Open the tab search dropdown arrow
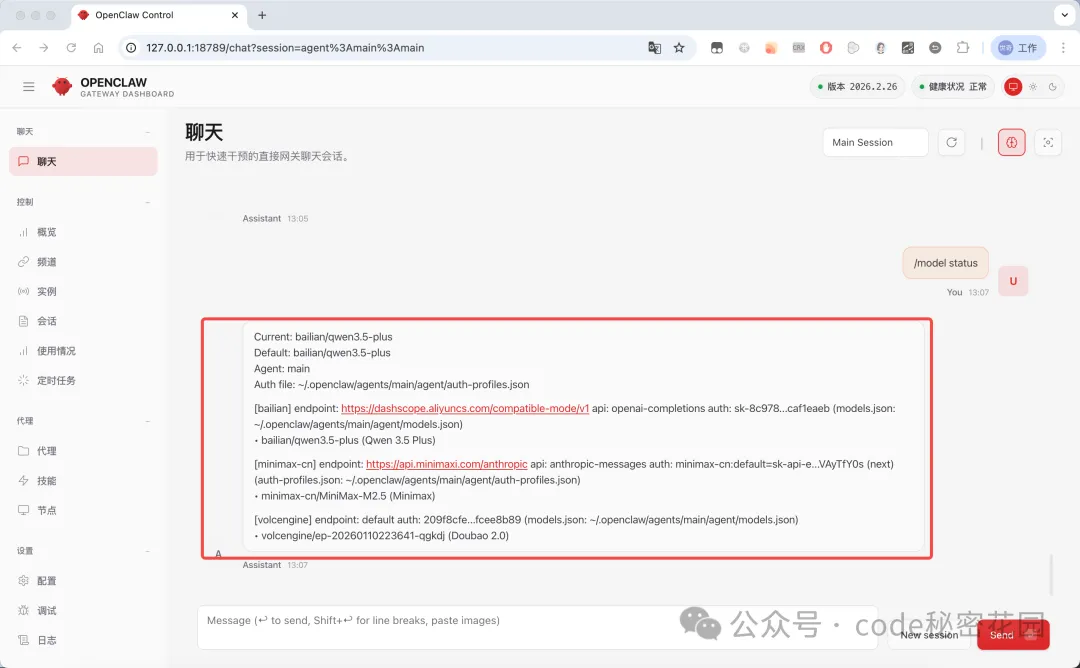 coord(1064,14)
